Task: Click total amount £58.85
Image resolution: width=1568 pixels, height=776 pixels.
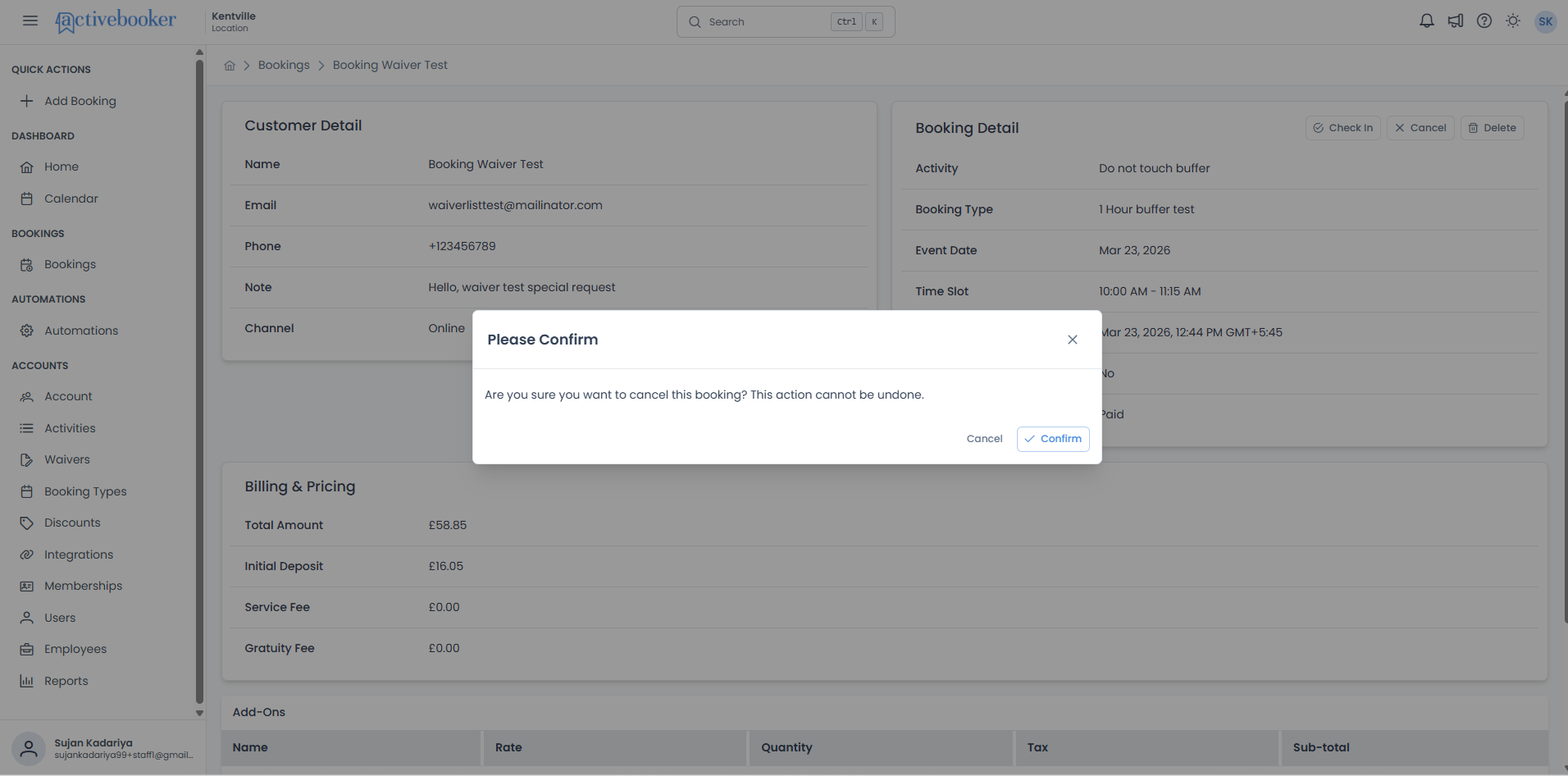Action: pos(447,525)
